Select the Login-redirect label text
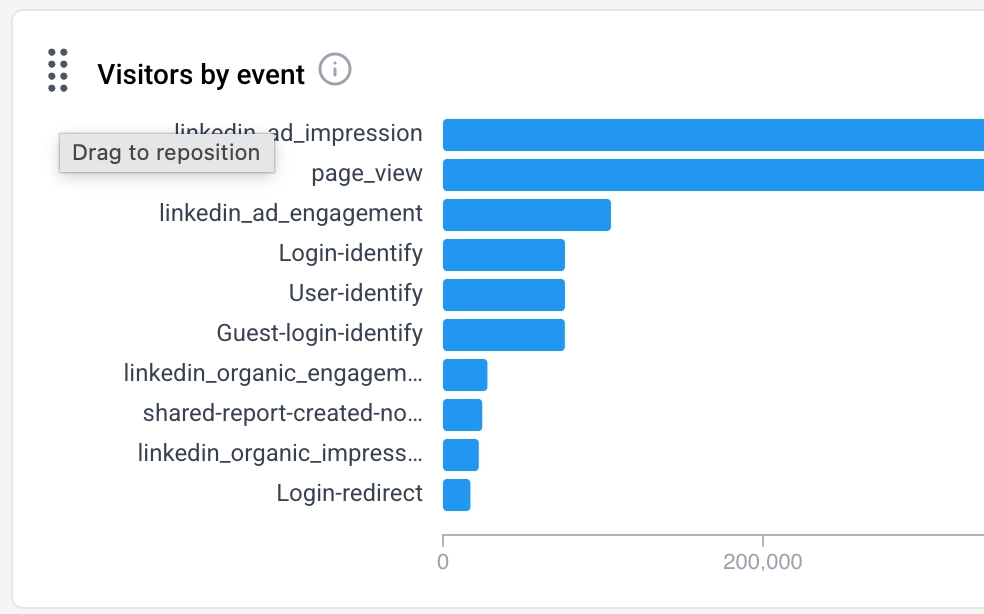The width and height of the screenshot is (984, 614). tap(349, 493)
